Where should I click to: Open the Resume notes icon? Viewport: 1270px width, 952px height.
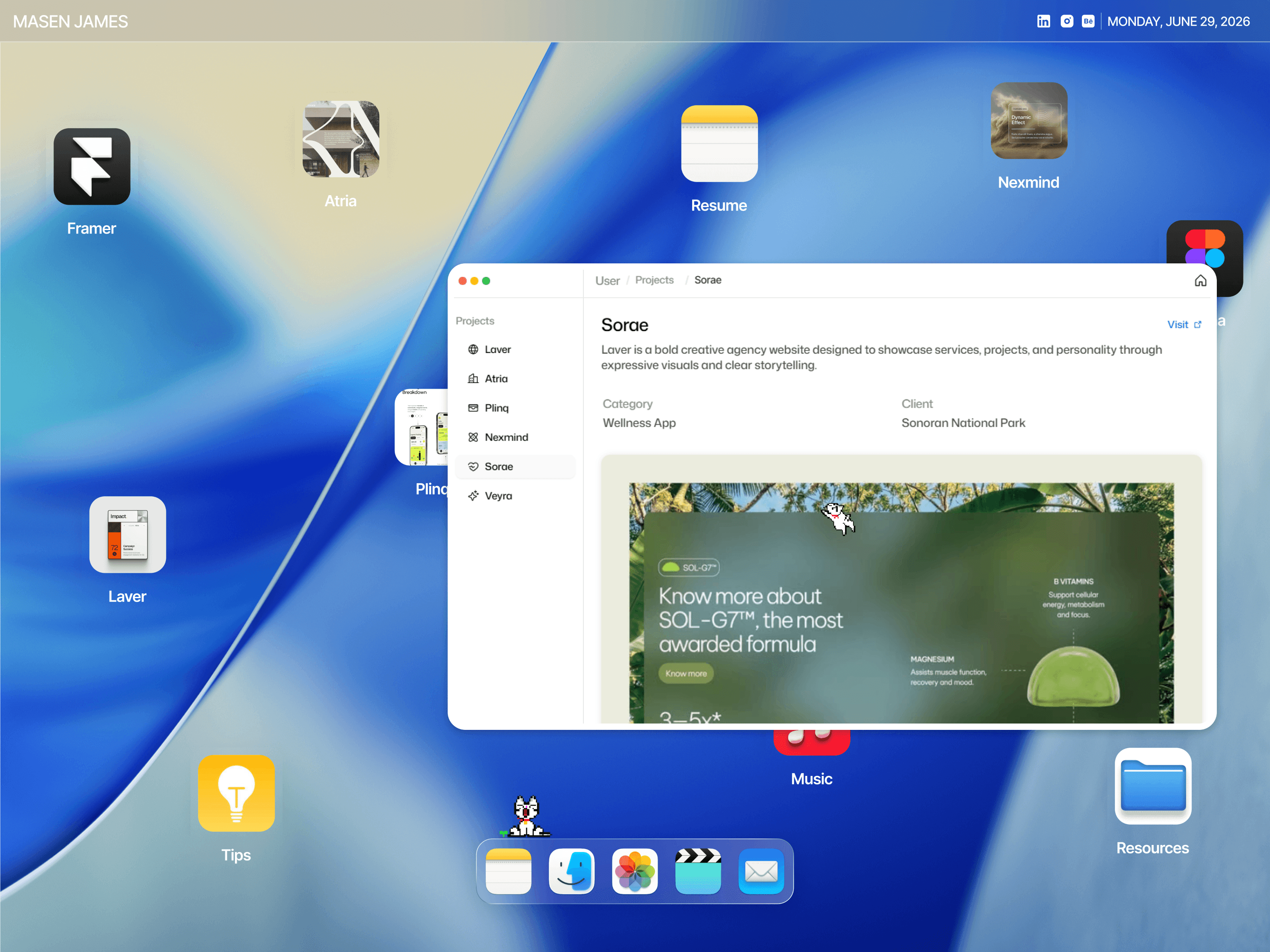[x=720, y=144]
